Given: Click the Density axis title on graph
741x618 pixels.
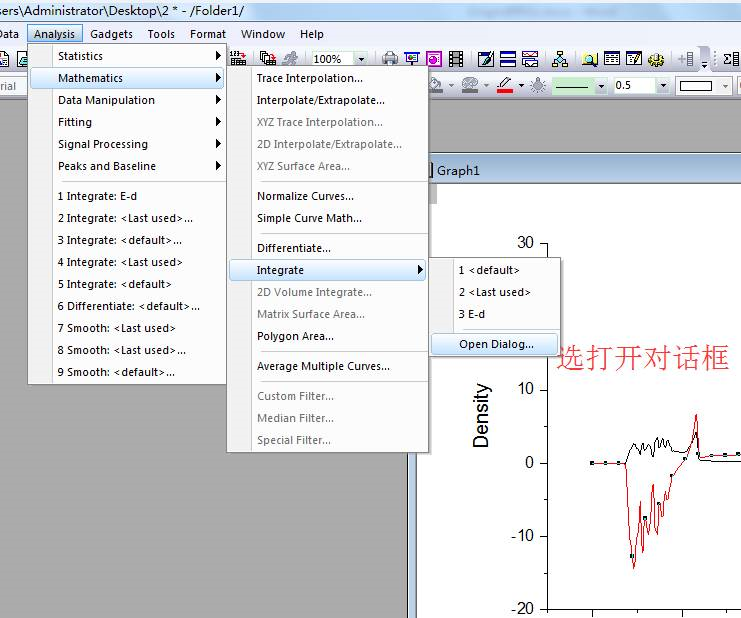Looking at the screenshot, I should [x=482, y=415].
